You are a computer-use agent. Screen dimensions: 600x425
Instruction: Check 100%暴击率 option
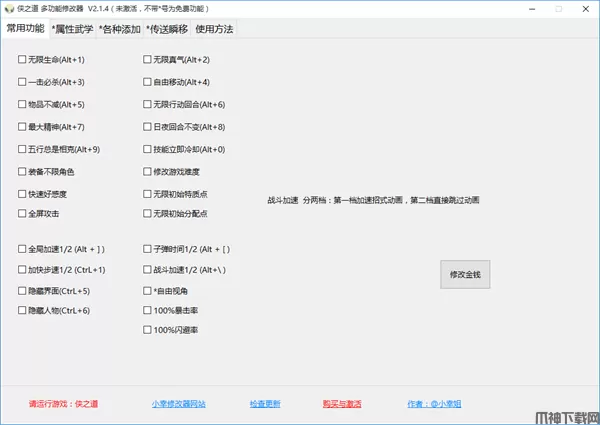click(147, 310)
